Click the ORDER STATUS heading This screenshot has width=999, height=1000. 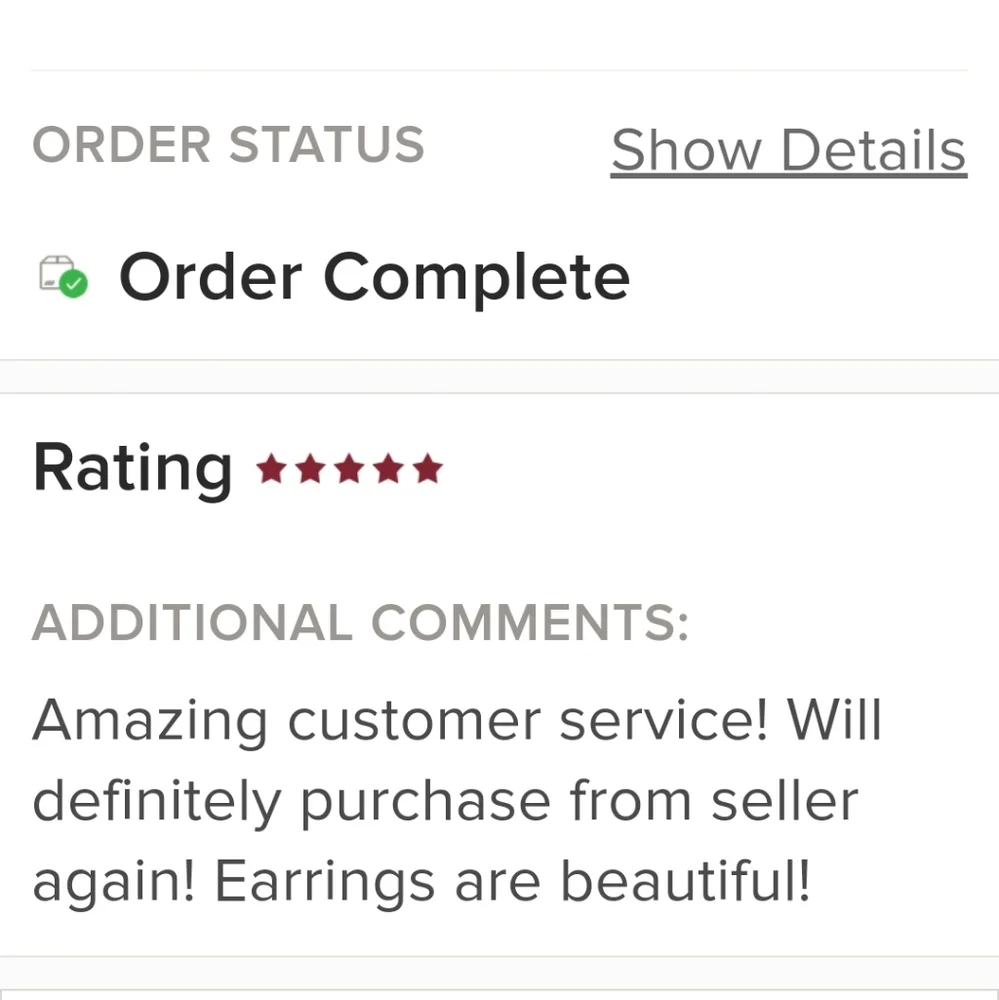click(228, 145)
